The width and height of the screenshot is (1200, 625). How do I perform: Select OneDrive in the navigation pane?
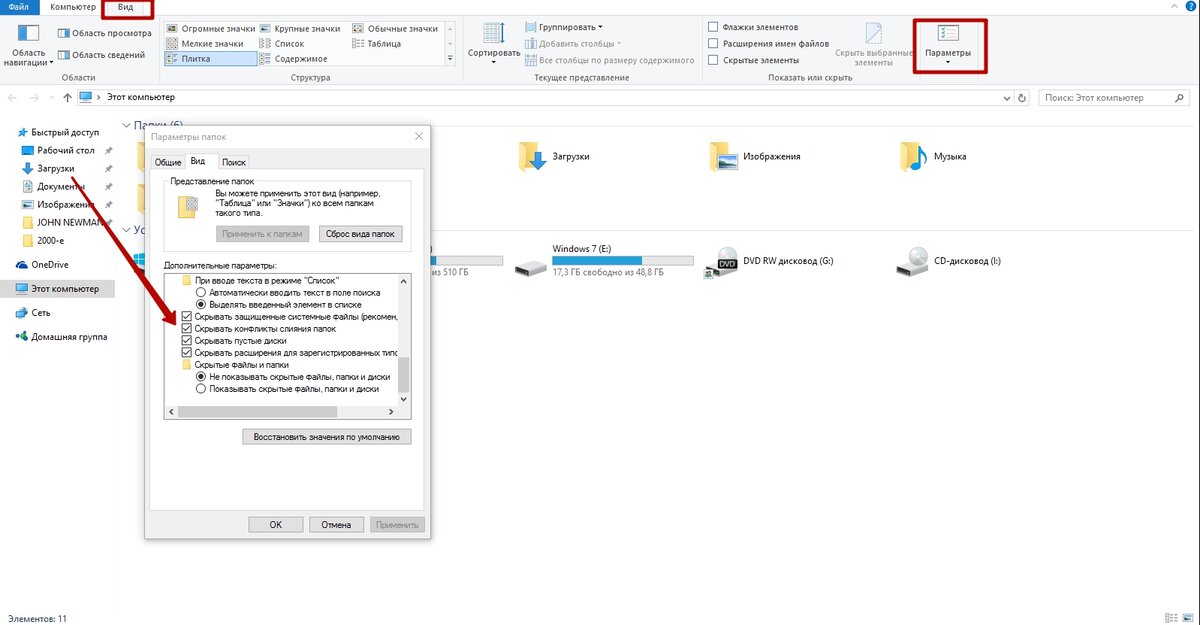click(x=42, y=265)
